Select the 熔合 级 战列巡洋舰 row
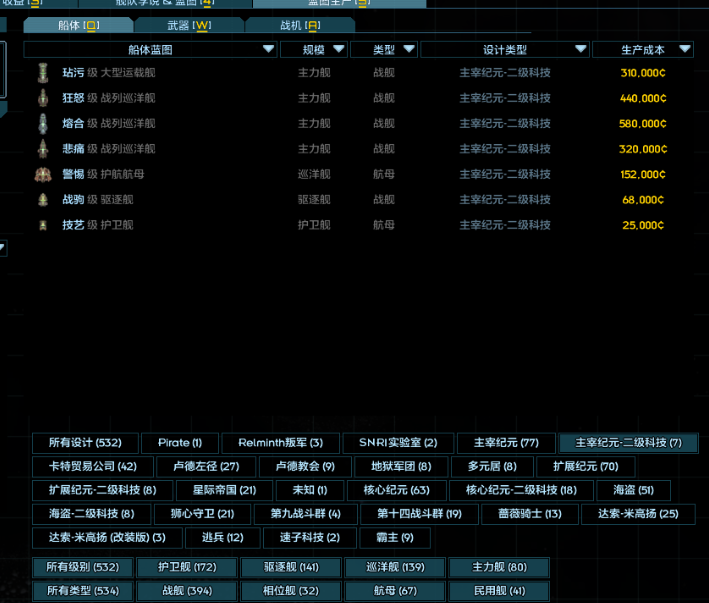The width and height of the screenshot is (709, 603). (x=358, y=123)
